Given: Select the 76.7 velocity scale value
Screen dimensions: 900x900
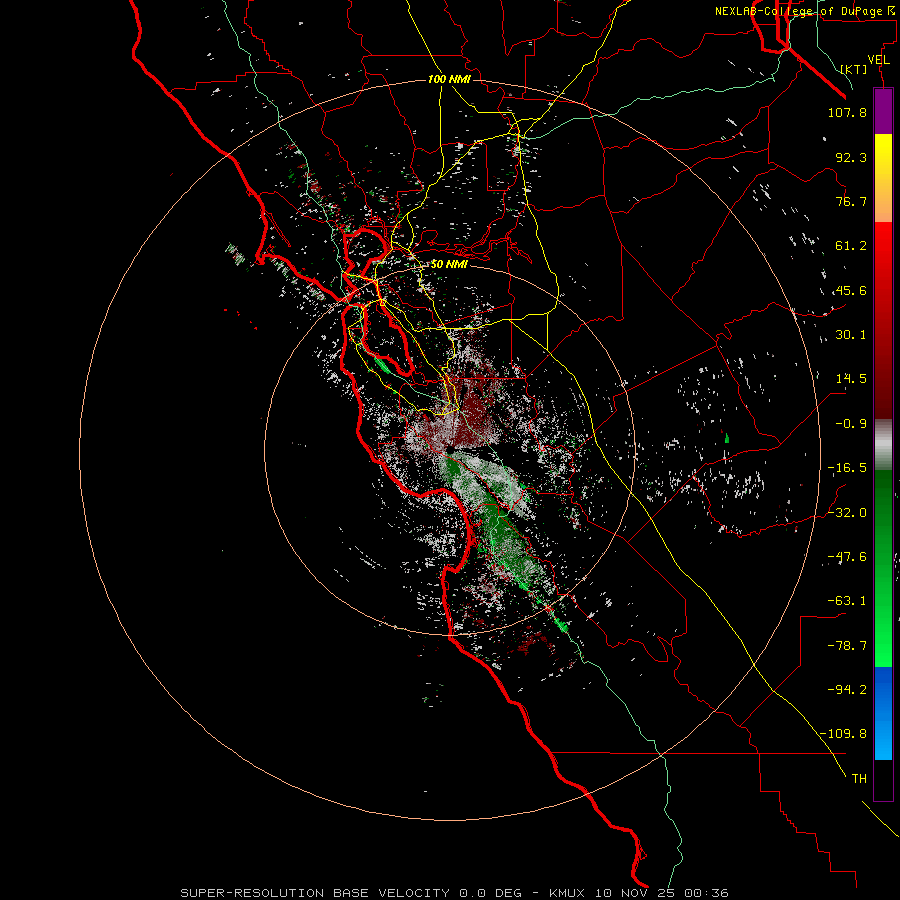Looking at the screenshot, I should point(851,201).
